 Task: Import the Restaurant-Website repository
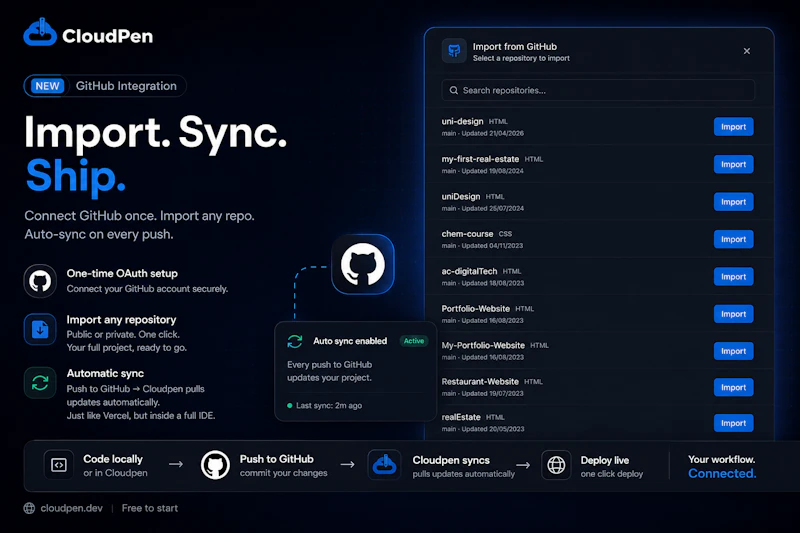point(733,387)
